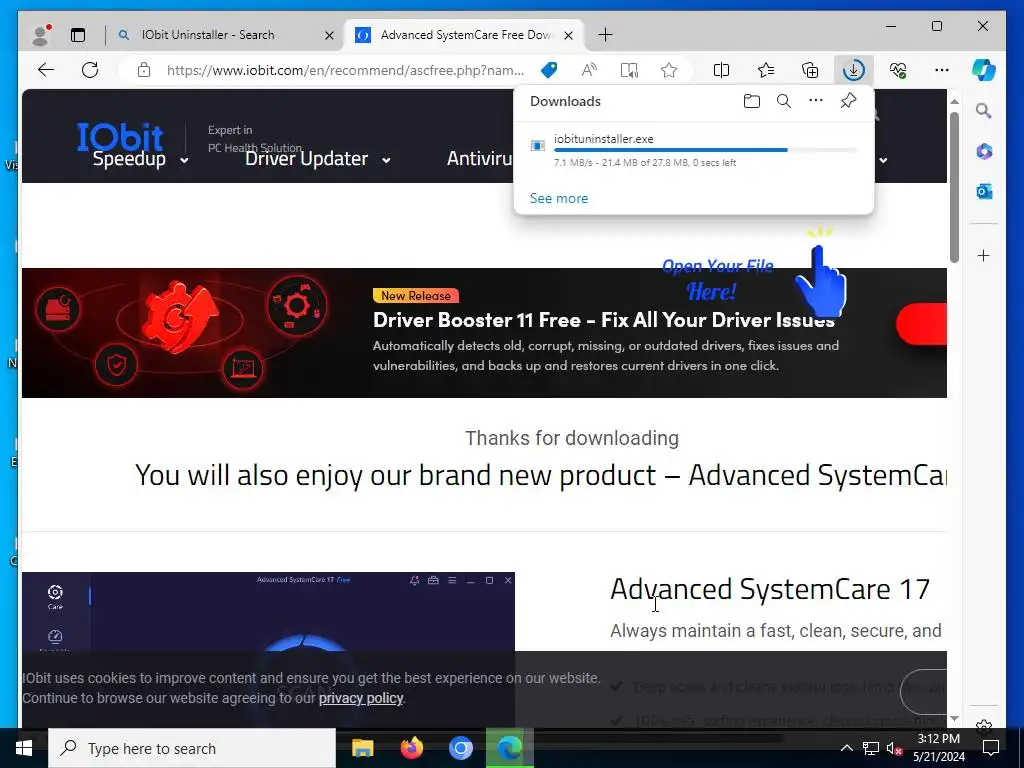This screenshot has height=768, width=1024.
Task: Open Chrome from taskbar
Action: click(460, 748)
